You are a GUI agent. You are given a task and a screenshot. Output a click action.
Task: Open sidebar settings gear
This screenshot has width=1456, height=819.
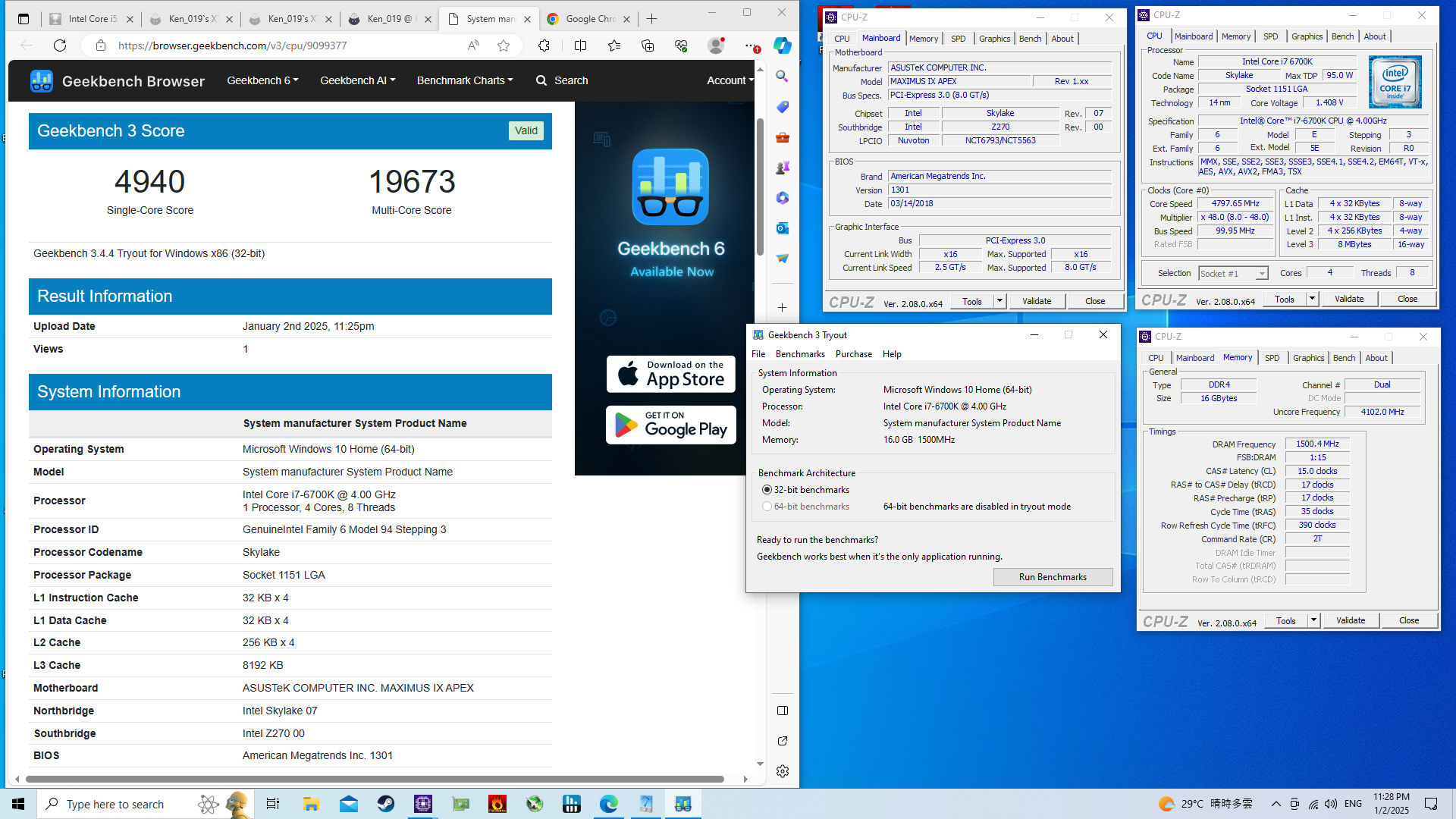782,771
